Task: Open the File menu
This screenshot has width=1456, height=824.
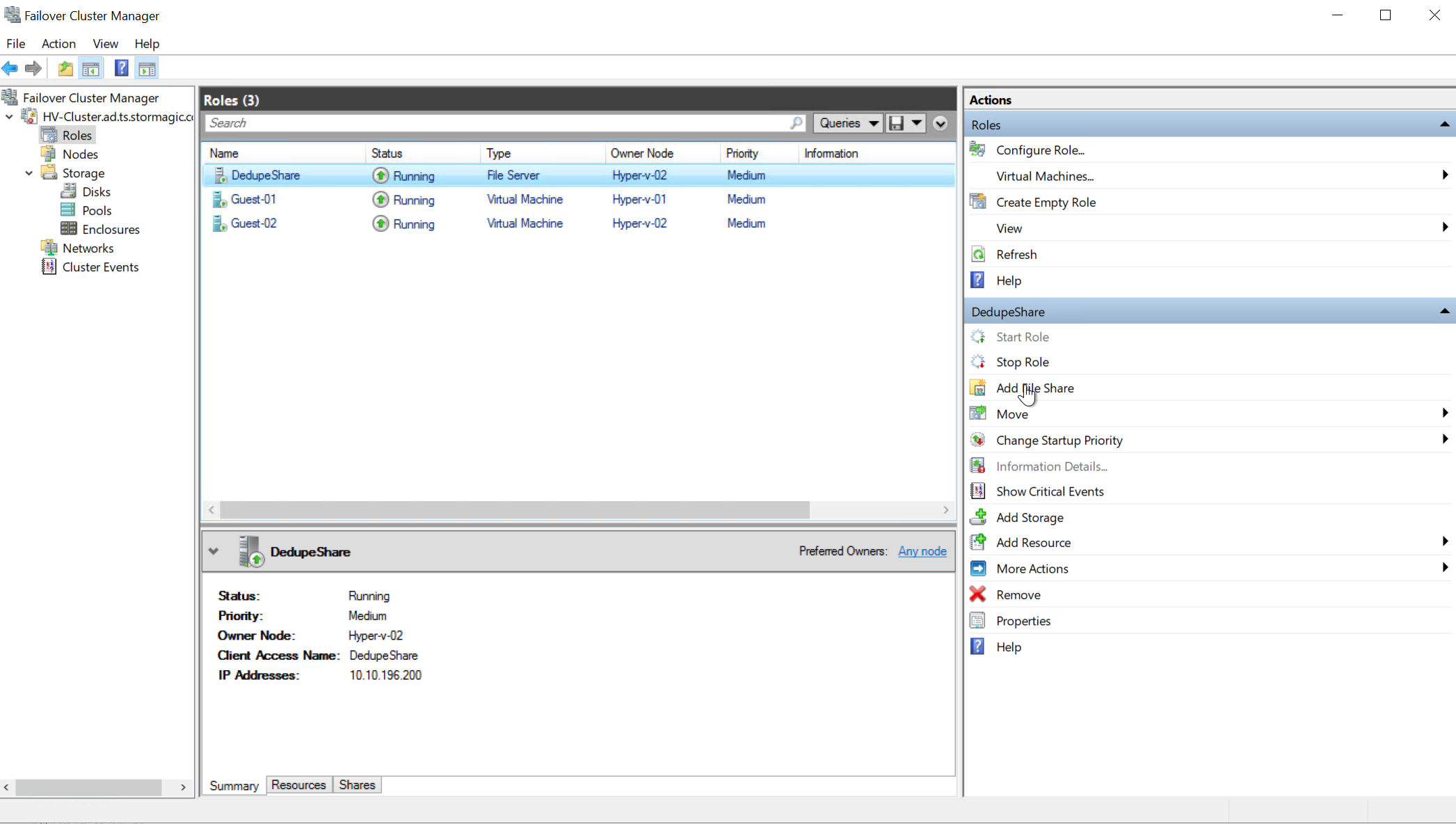Action: (x=15, y=43)
